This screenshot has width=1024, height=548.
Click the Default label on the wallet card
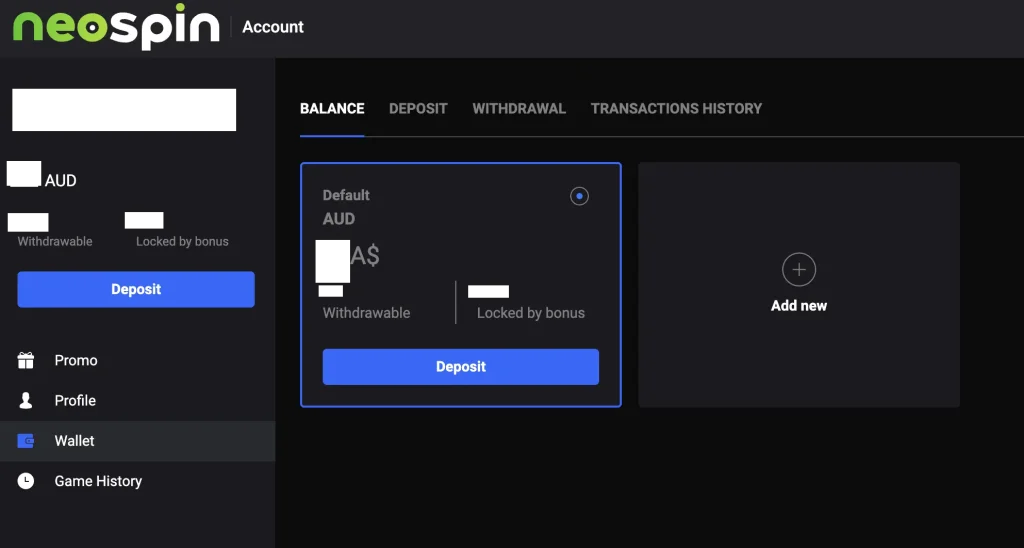tap(346, 195)
